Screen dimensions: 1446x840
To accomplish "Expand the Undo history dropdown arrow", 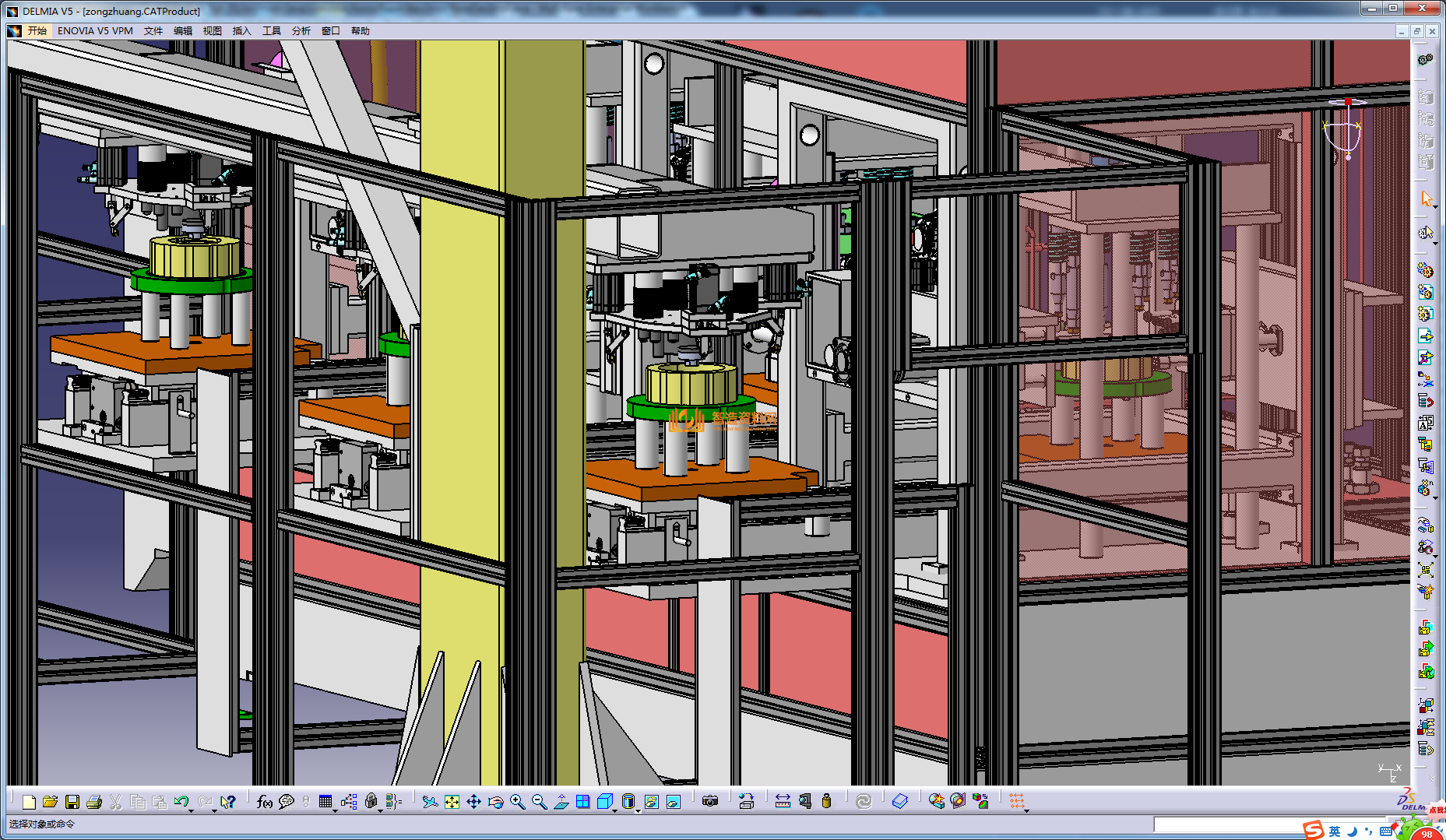I will (x=192, y=810).
